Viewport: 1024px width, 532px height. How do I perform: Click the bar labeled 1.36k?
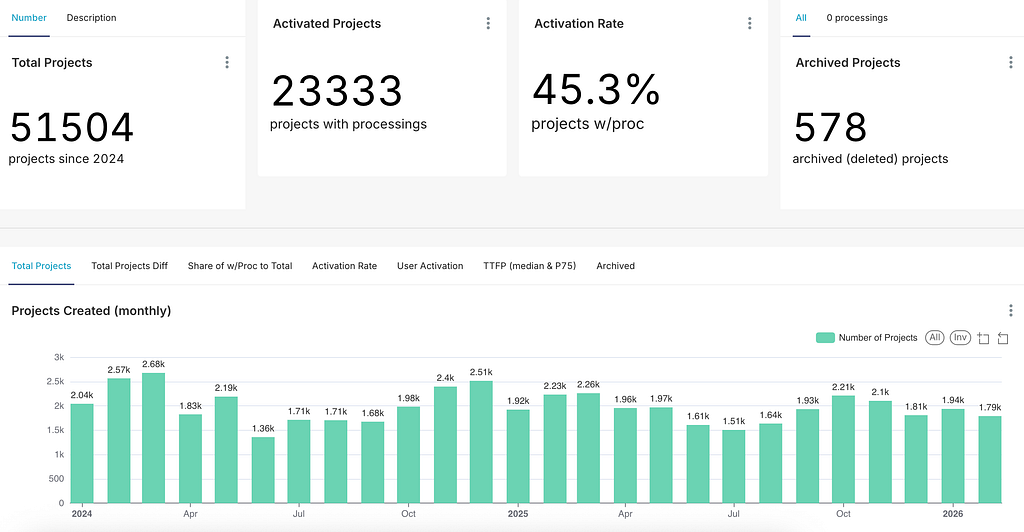tap(263, 470)
